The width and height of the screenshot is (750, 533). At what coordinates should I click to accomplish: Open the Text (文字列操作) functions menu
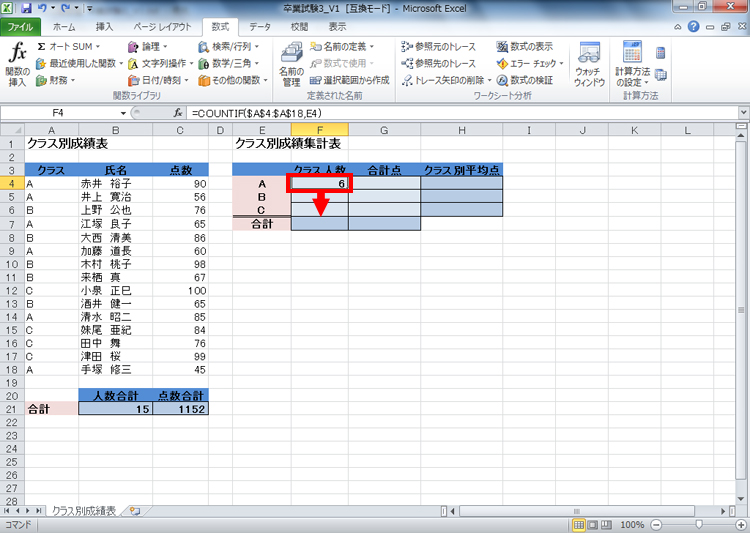[160, 63]
